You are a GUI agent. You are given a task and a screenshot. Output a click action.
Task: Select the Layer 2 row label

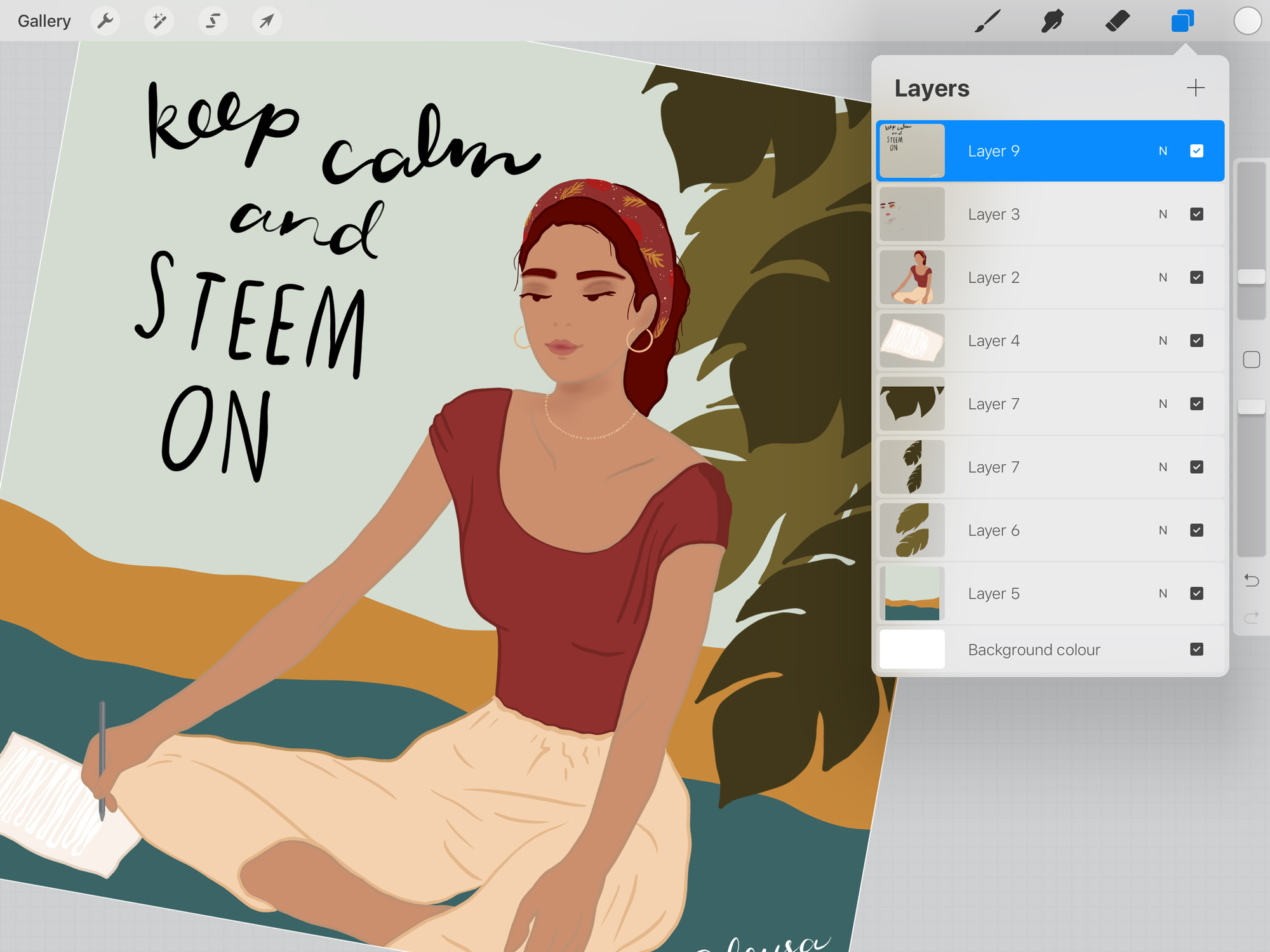pyautogui.click(x=994, y=278)
